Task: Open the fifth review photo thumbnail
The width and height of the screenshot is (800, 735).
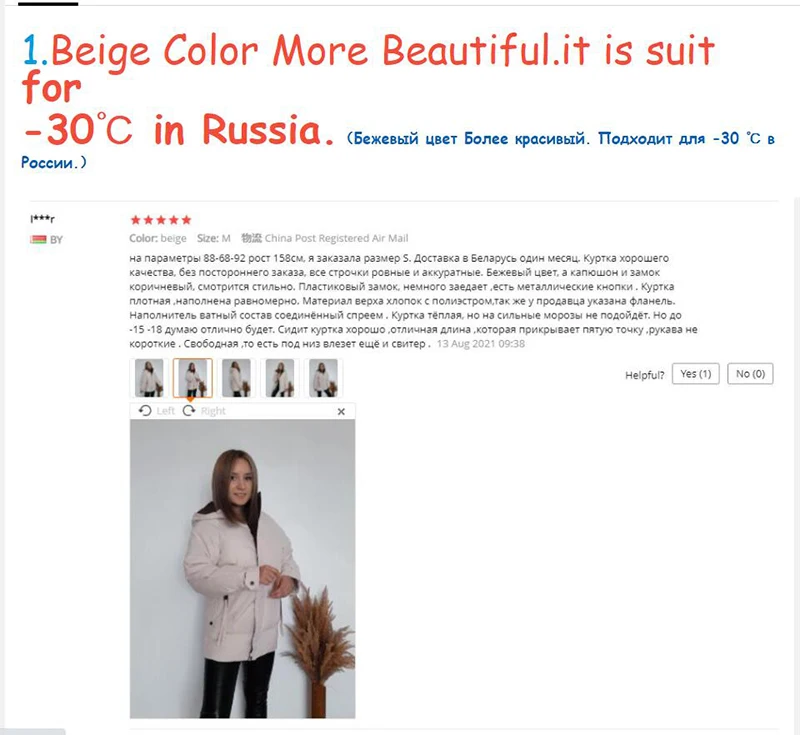Action: [323, 378]
